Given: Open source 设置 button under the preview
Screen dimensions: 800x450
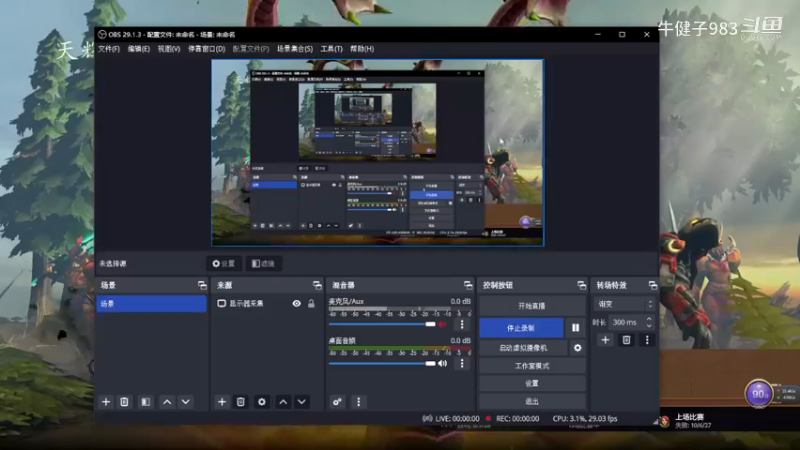Looking at the screenshot, I should pos(224,264).
